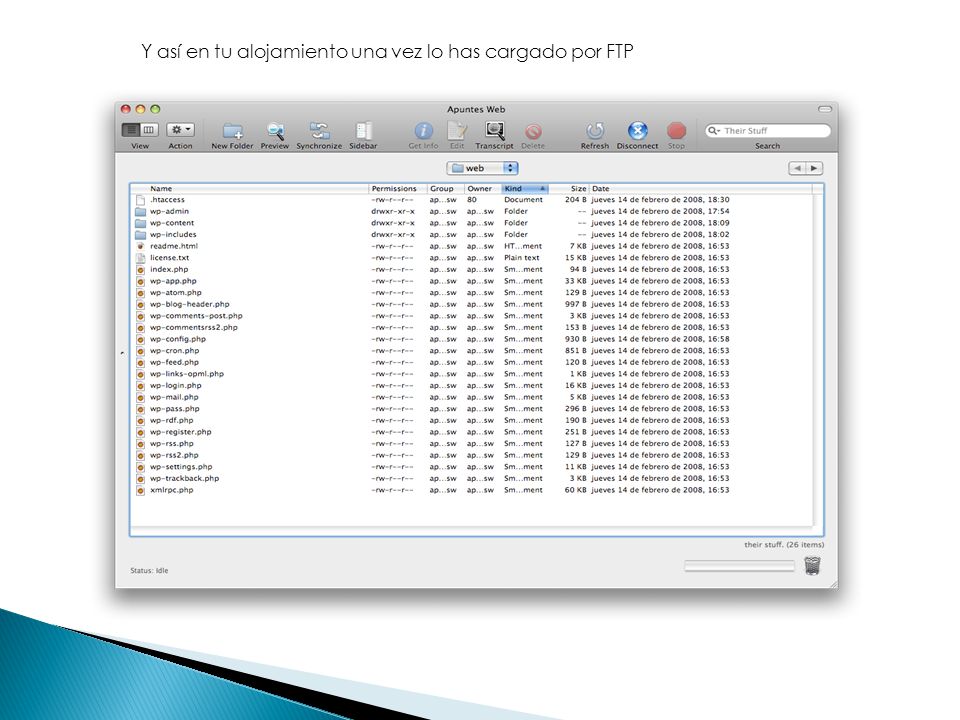Click the red Stop icon

[676, 131]
